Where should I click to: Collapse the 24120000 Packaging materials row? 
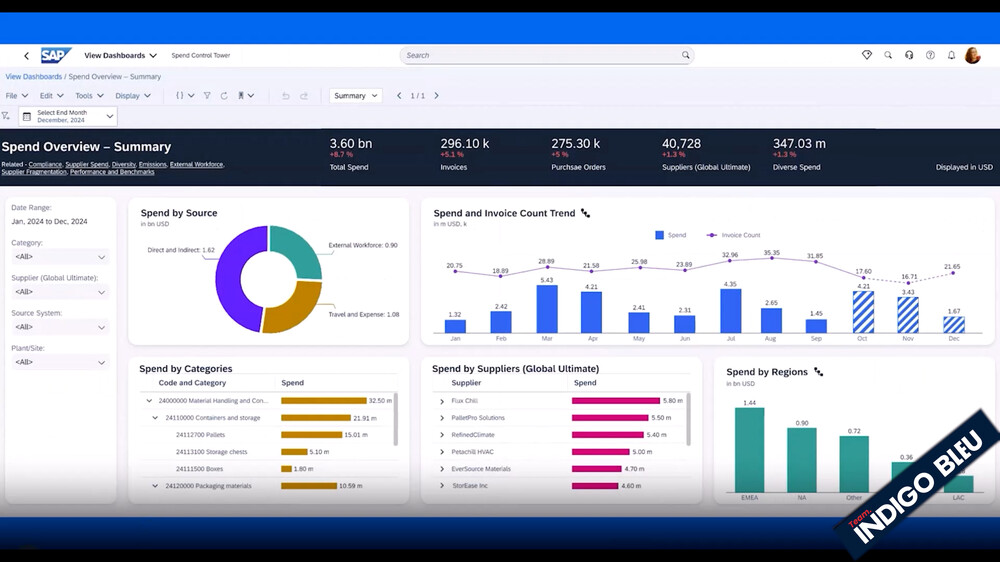click(x=155, y=486)
